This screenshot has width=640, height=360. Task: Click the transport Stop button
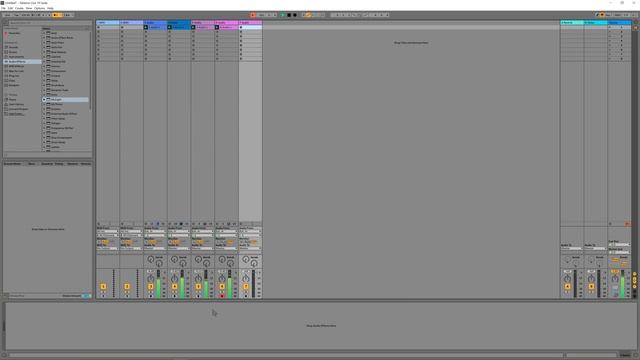(289, 15)
